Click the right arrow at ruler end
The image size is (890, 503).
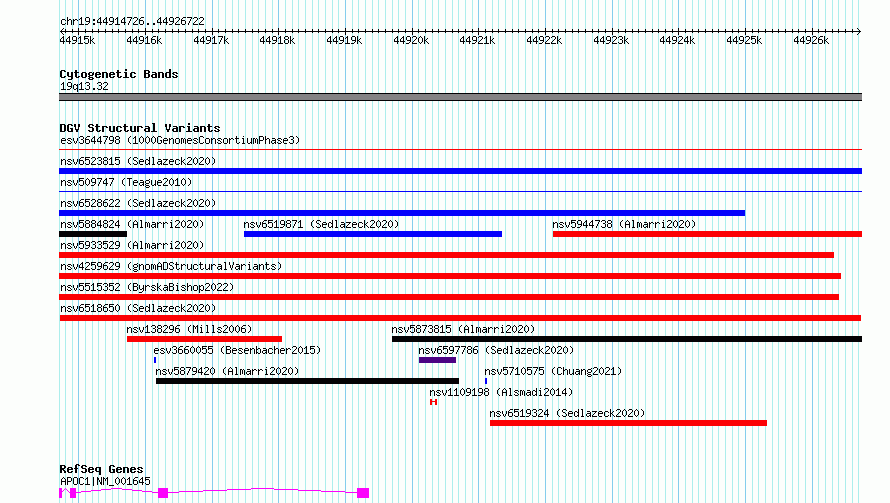tap(859, 31)
